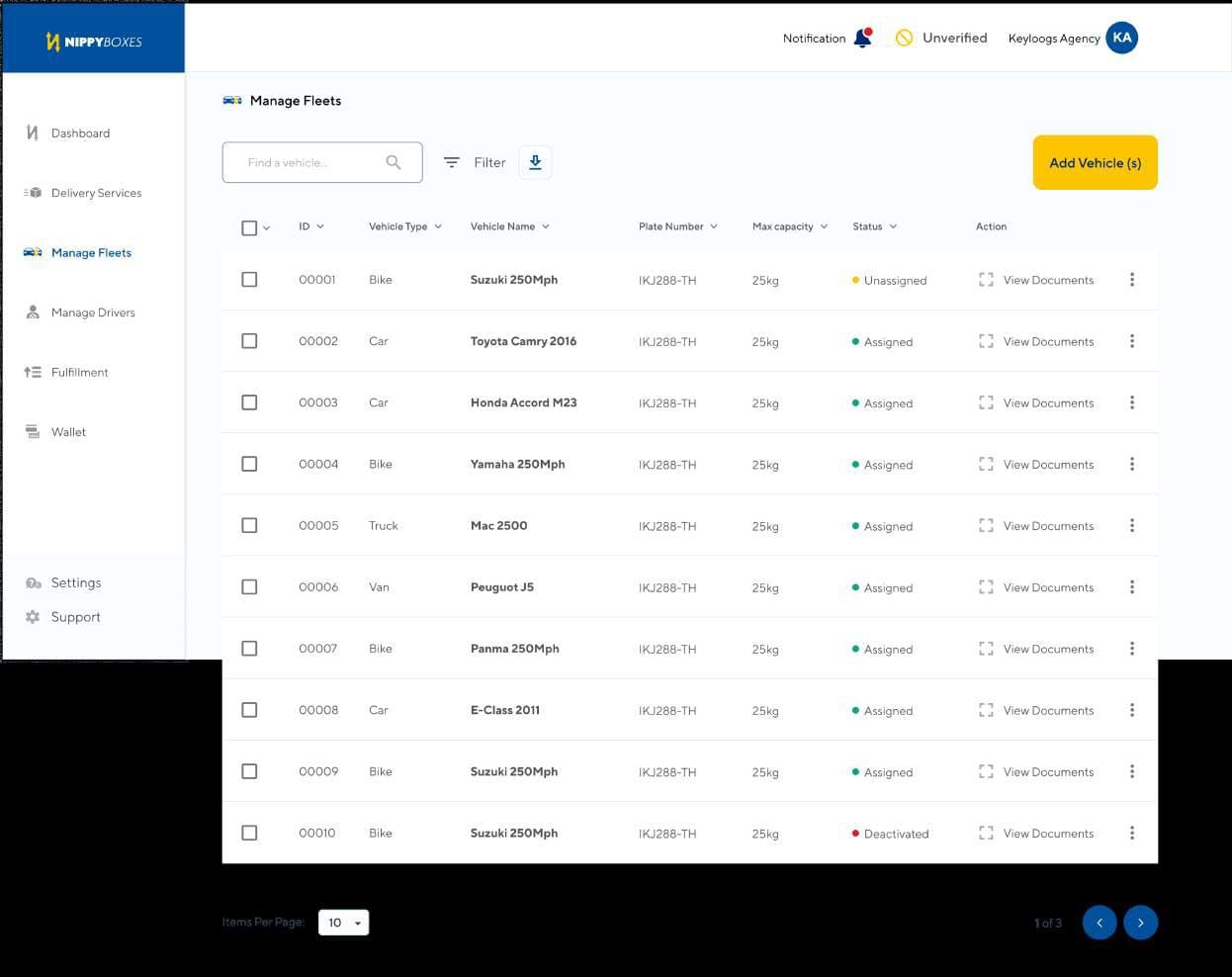
Task: Open more options for vehicle 00005
Action: point(1132,525)
